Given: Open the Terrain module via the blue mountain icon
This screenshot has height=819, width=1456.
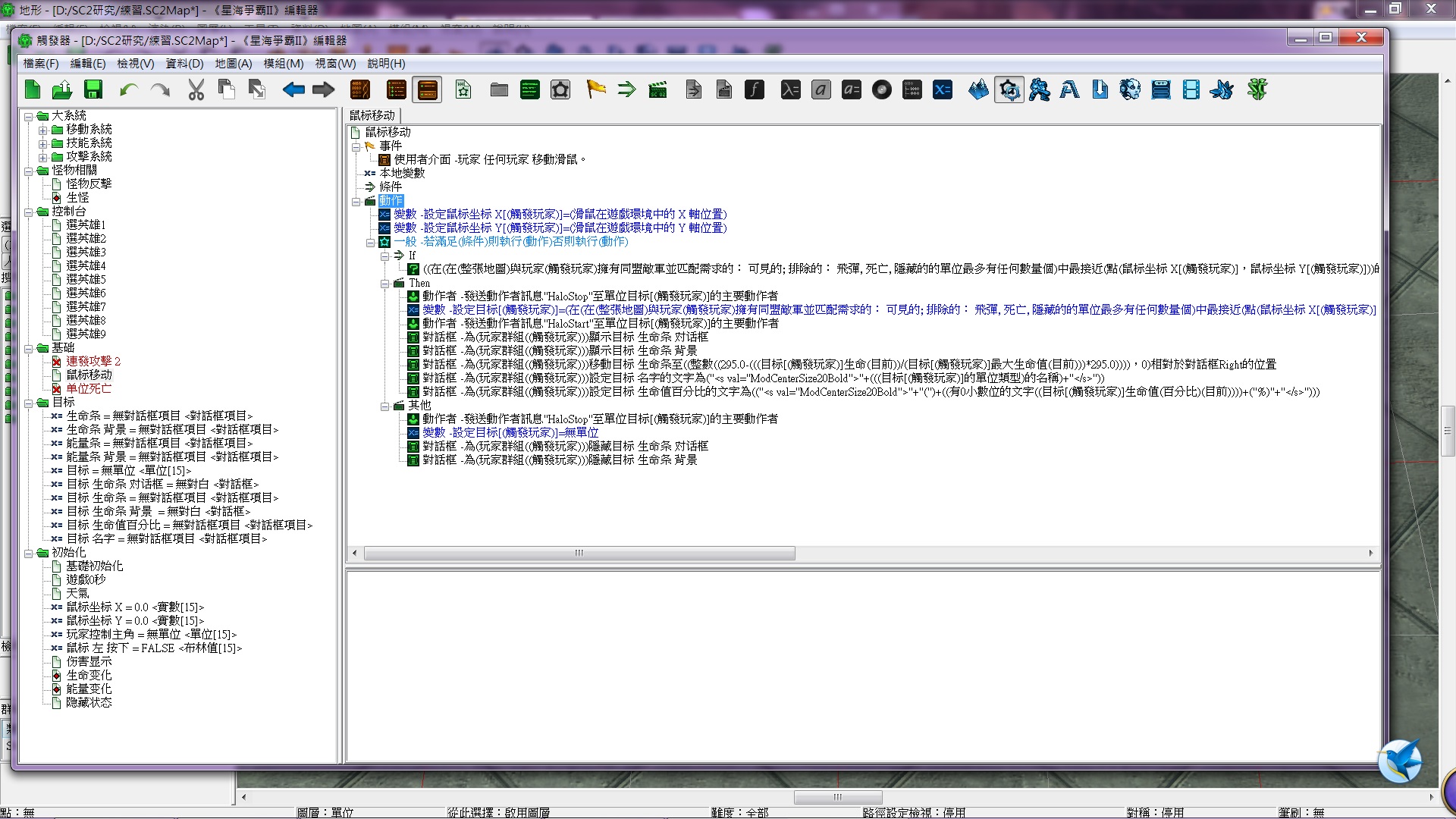Looking at the screenshot, I should 979,89.
